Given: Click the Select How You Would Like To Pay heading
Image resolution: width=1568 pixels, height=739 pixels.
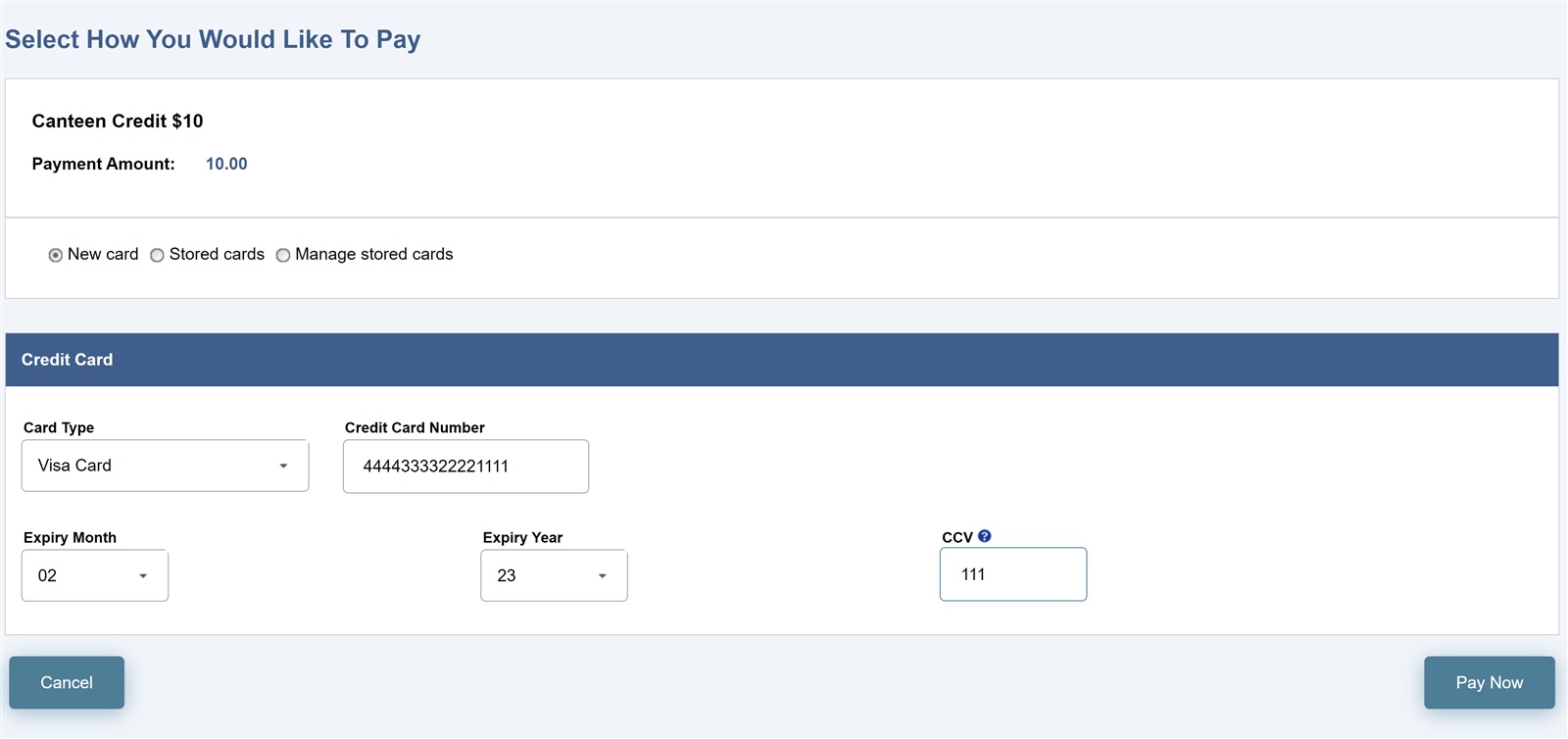Looking at the screenshot, I should pyautogui.click(x=213, y=39).
